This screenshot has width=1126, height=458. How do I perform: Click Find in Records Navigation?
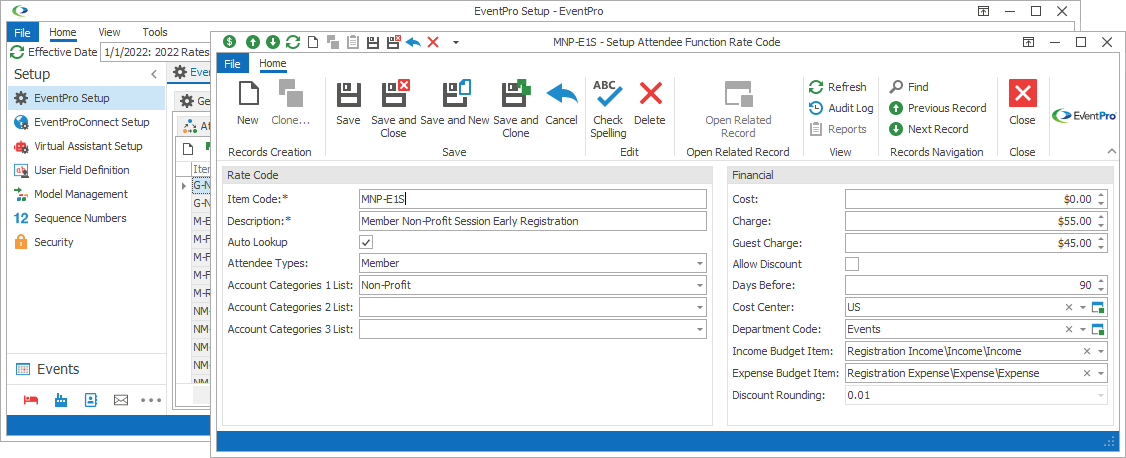tap(909, 87)
